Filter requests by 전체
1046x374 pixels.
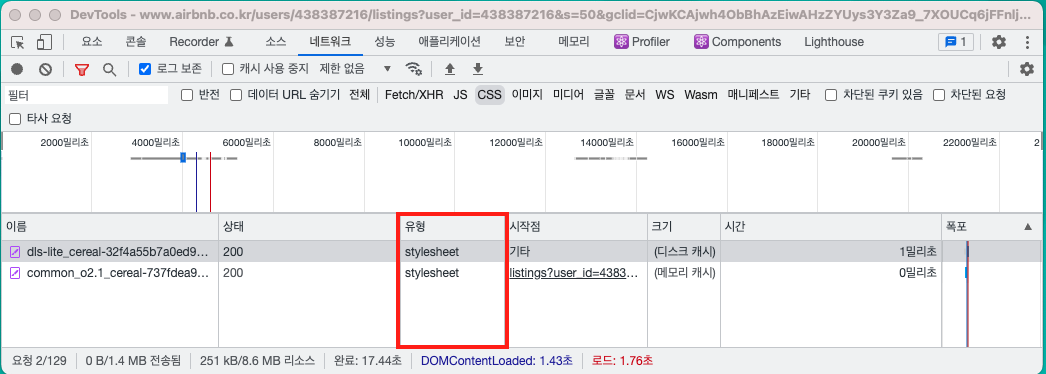[x=359, y=95]
